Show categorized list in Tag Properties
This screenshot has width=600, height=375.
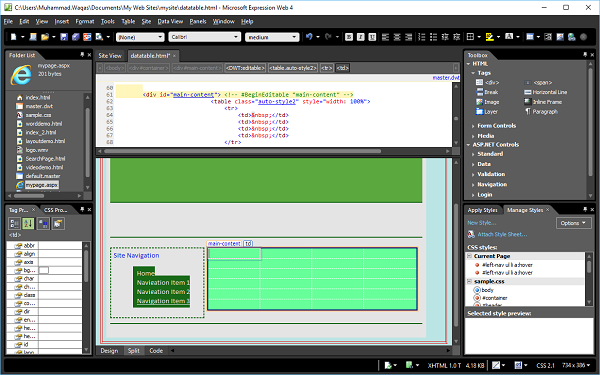coord(15,223)
